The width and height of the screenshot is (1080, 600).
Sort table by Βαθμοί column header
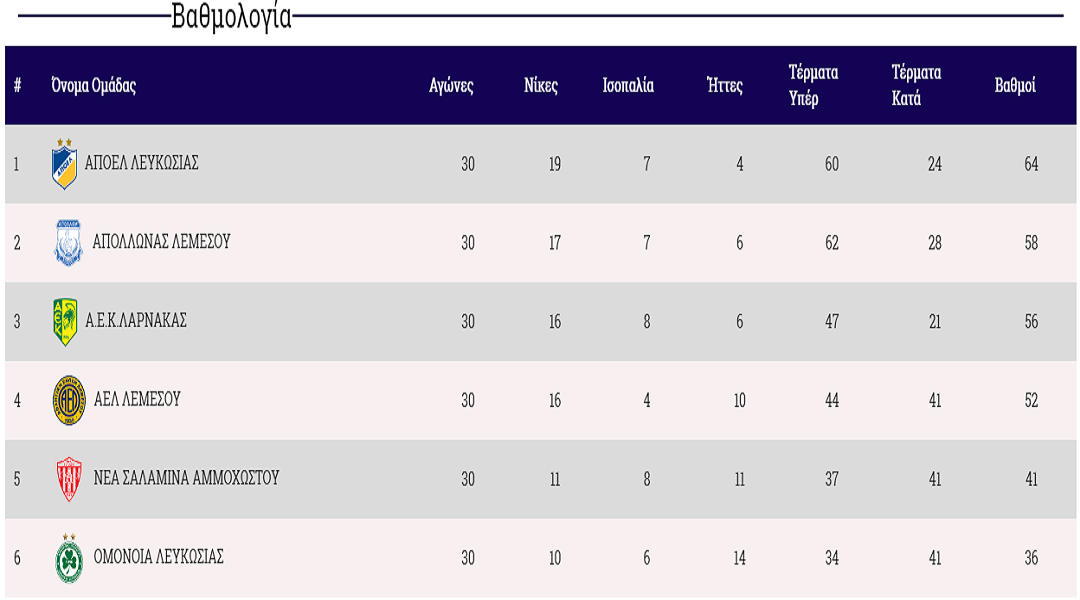click(x=1015, y=86)
